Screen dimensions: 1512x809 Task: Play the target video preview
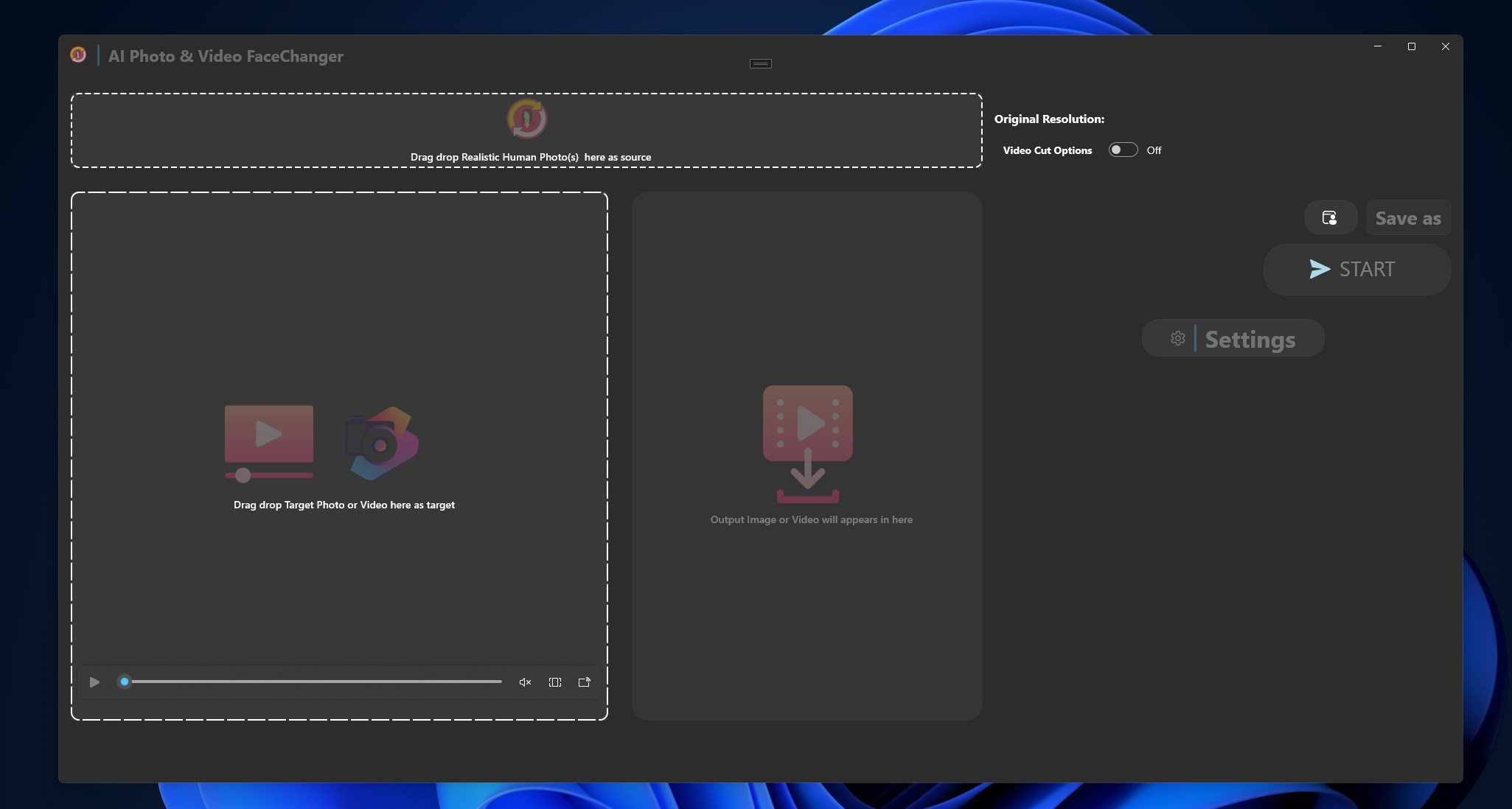click(93, 682)
